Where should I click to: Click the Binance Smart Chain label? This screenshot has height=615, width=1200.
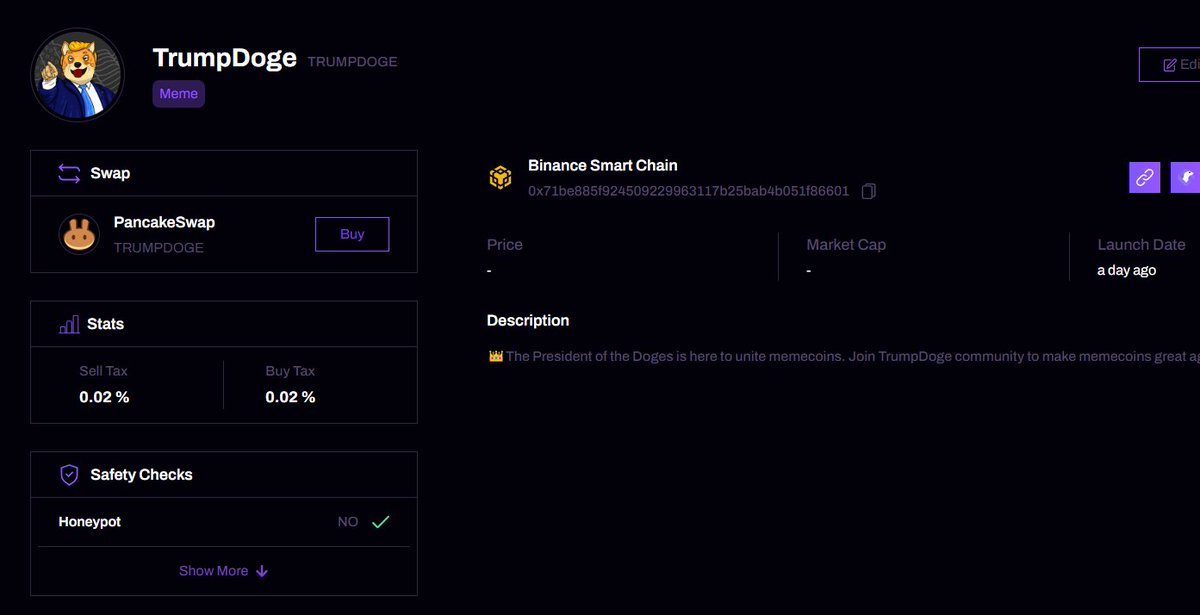coord(603,165)
